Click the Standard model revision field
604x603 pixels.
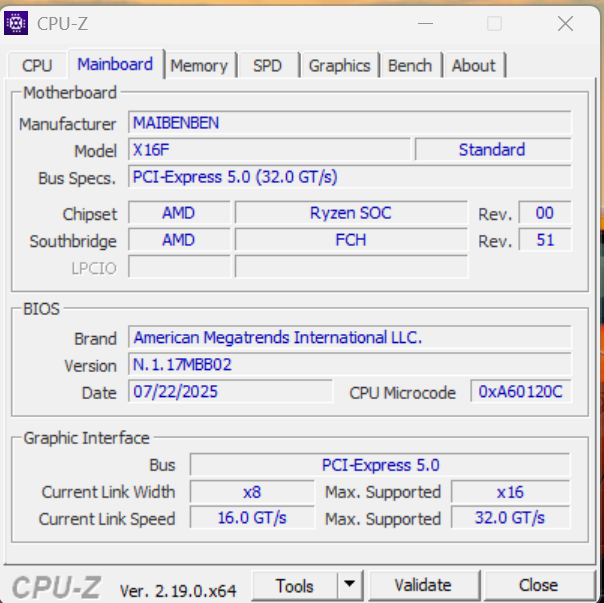coord(492,149)
